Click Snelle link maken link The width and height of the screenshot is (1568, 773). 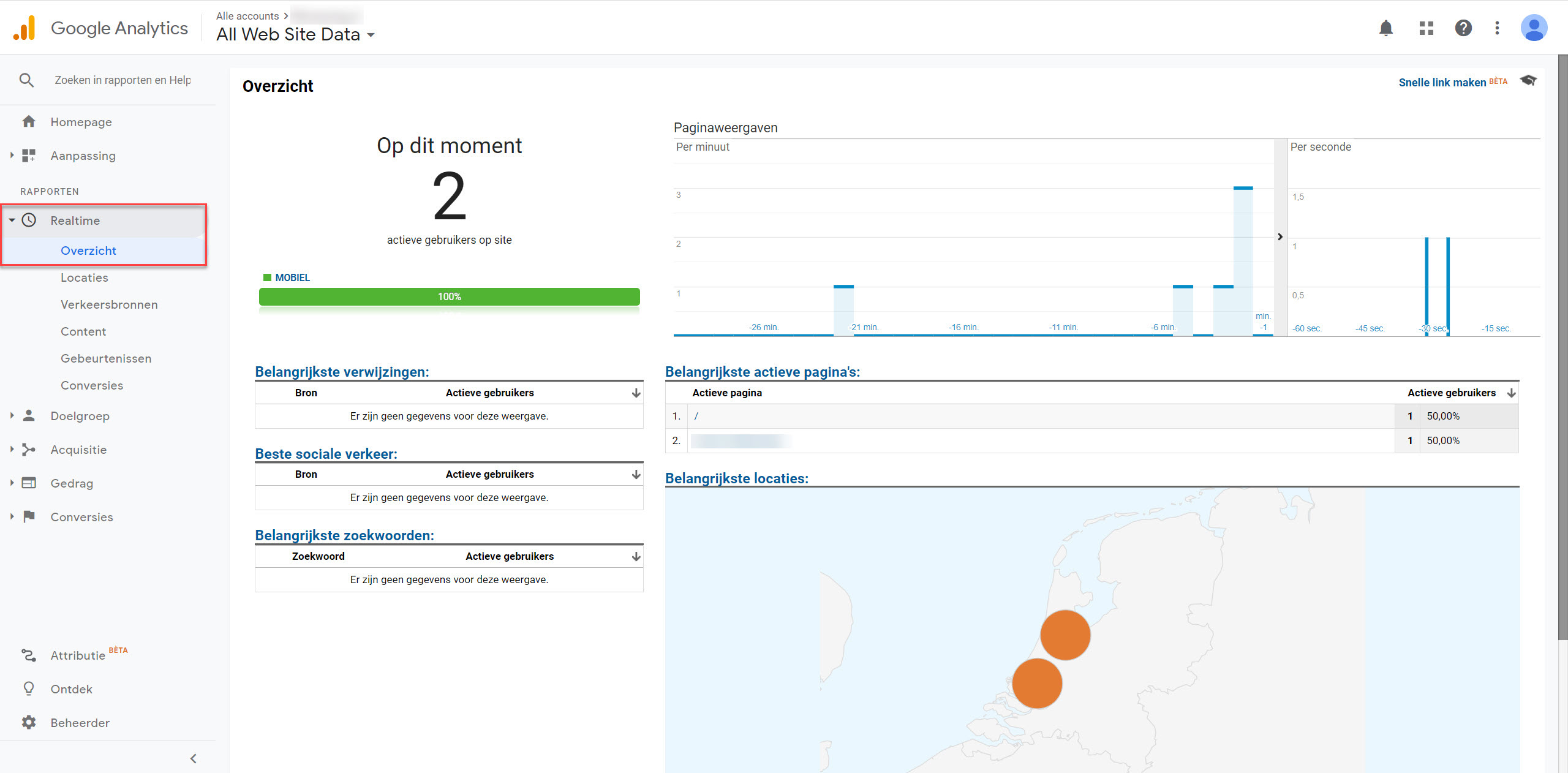(x=1442, y=82)
